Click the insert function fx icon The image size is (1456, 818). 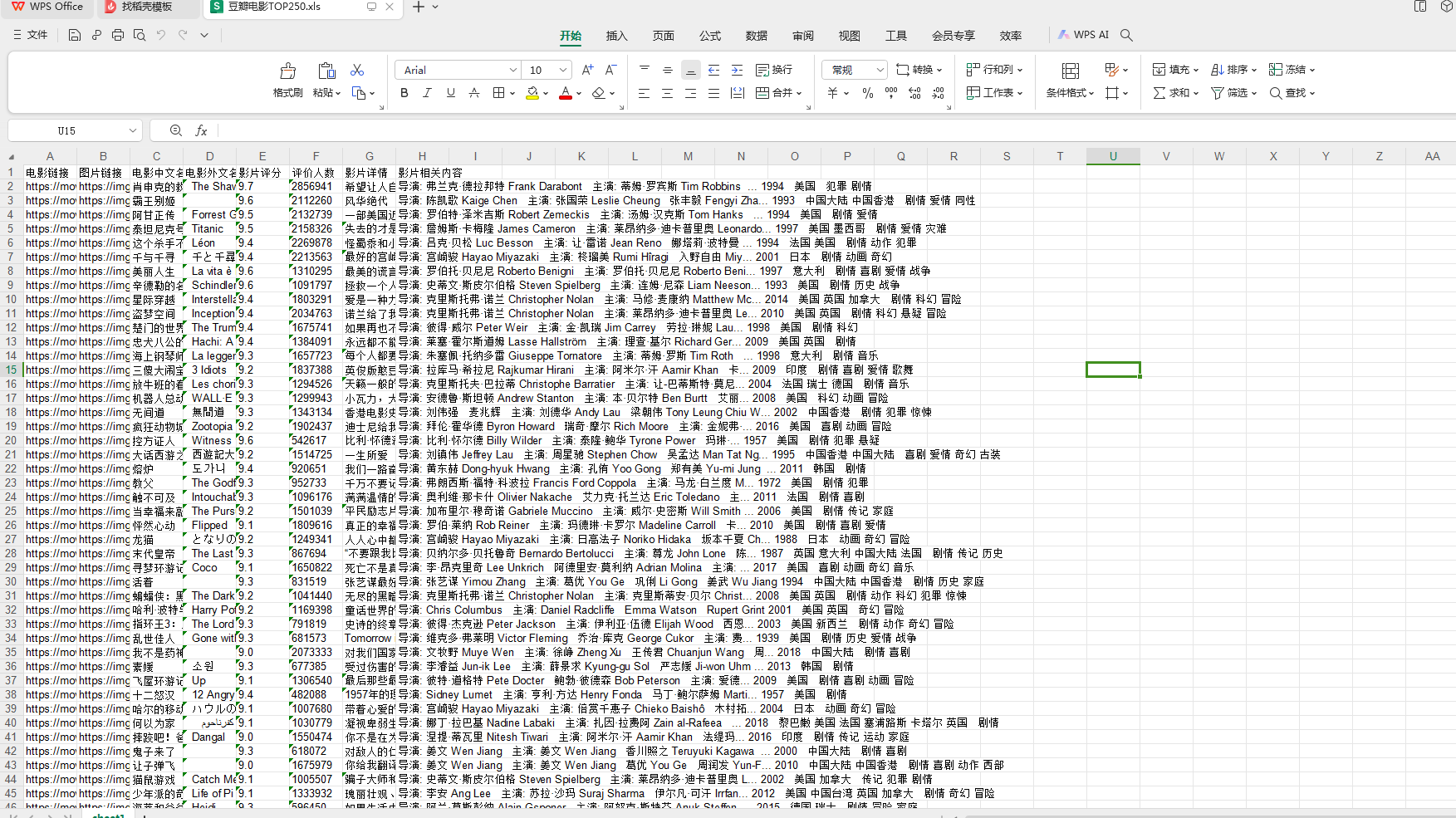tap(201, 130)
